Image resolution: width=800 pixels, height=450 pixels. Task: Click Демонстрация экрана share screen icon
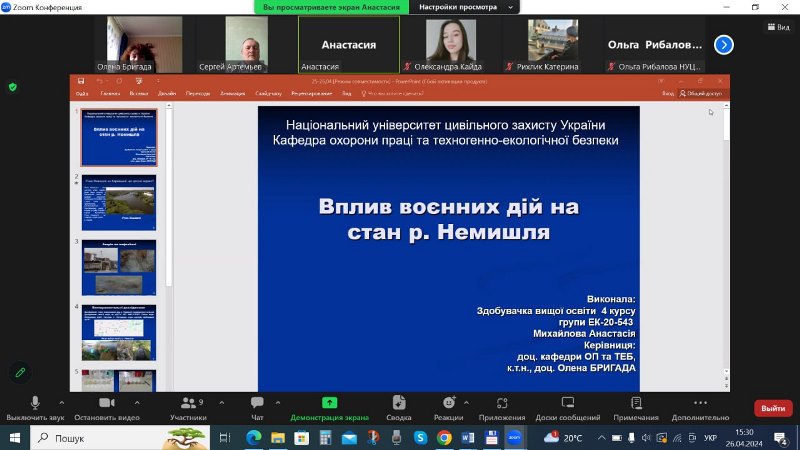[329, 402]
